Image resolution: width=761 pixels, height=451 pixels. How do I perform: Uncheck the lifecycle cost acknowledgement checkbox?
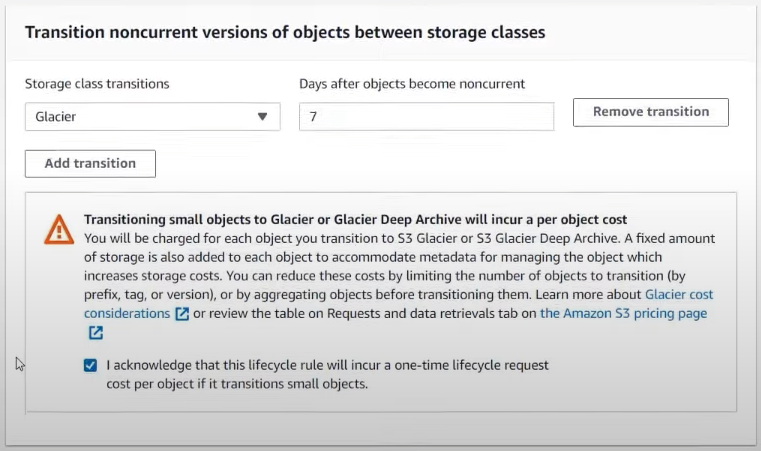tap(90, 365)
